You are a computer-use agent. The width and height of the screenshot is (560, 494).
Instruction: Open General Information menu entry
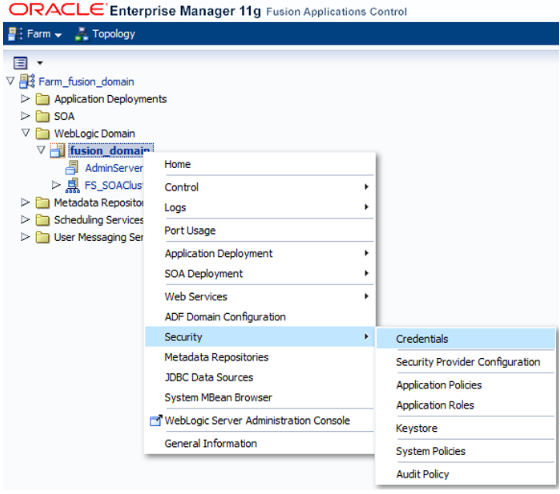tap(260, 443)
